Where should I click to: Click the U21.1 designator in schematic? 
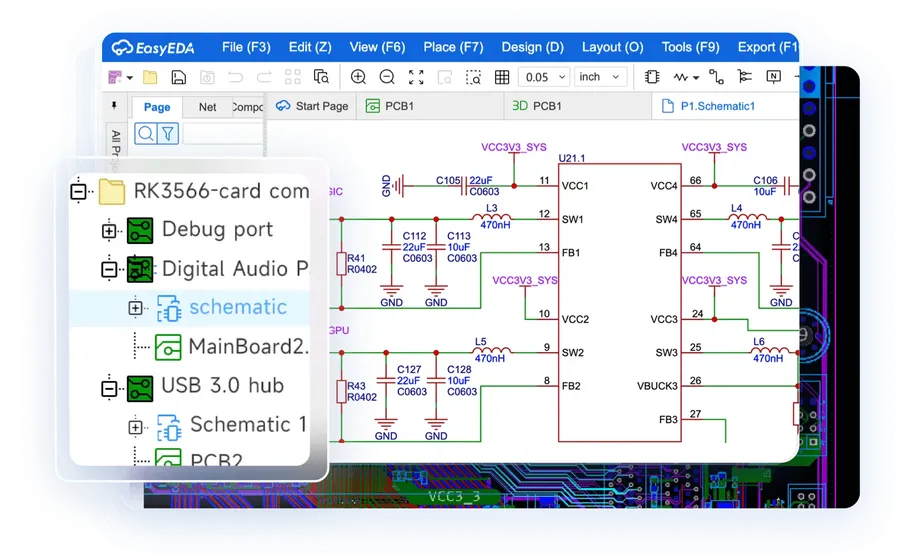coord(572,158)
